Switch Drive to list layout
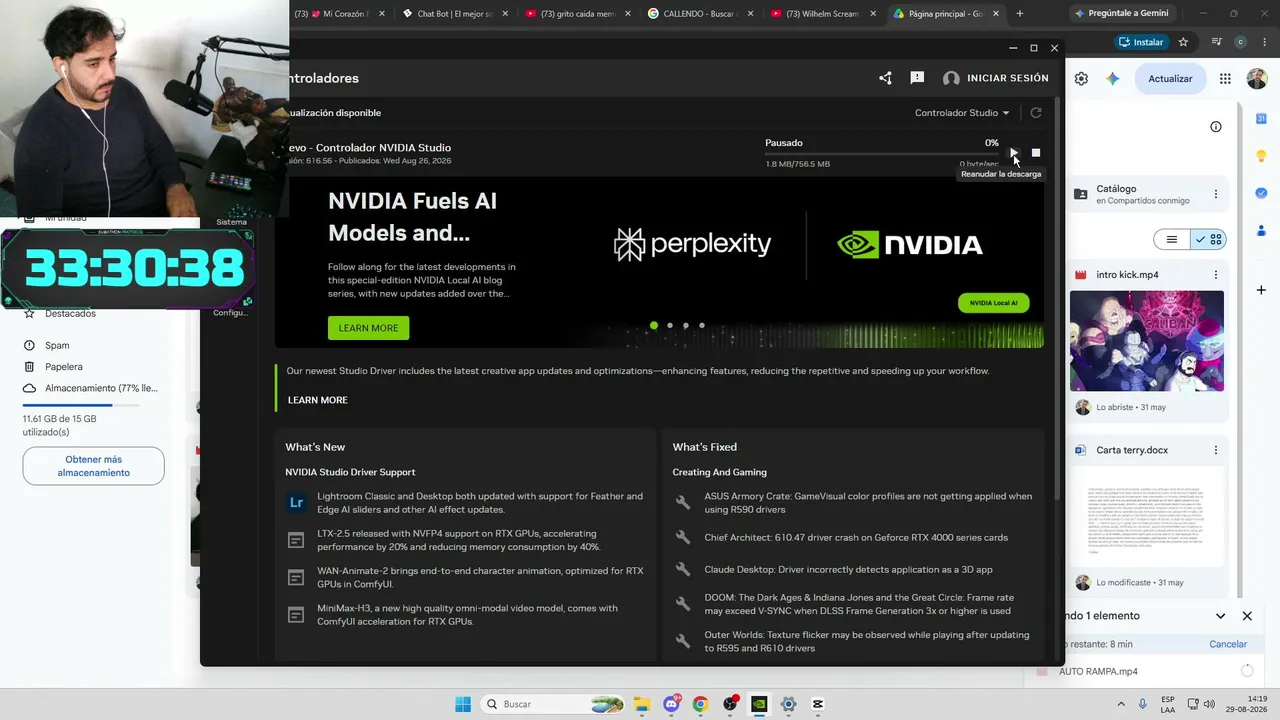Image resolution: width=1280 pixels, height=720 pixels. click(x=1172, y=240)
